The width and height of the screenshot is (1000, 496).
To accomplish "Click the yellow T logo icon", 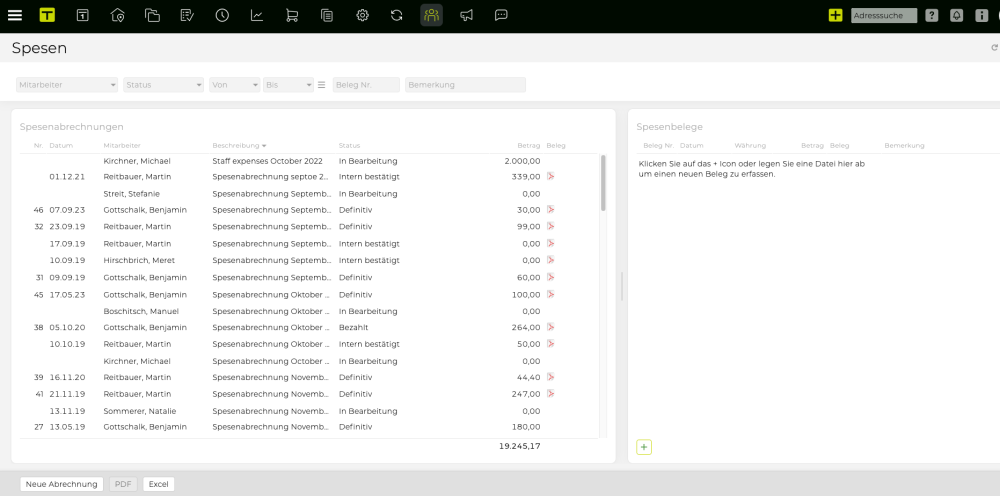I will coord(47,15).
